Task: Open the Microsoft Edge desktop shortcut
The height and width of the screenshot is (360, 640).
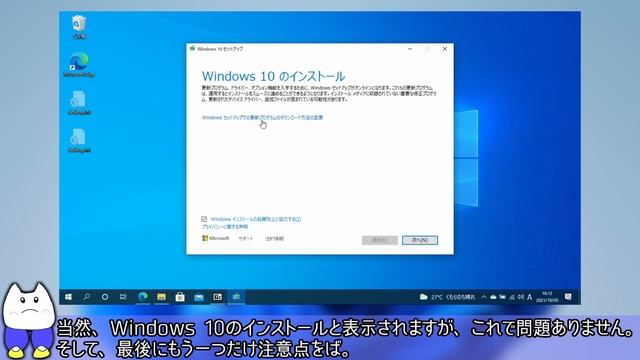Action: pyautogui.click(x=79, y=65)
